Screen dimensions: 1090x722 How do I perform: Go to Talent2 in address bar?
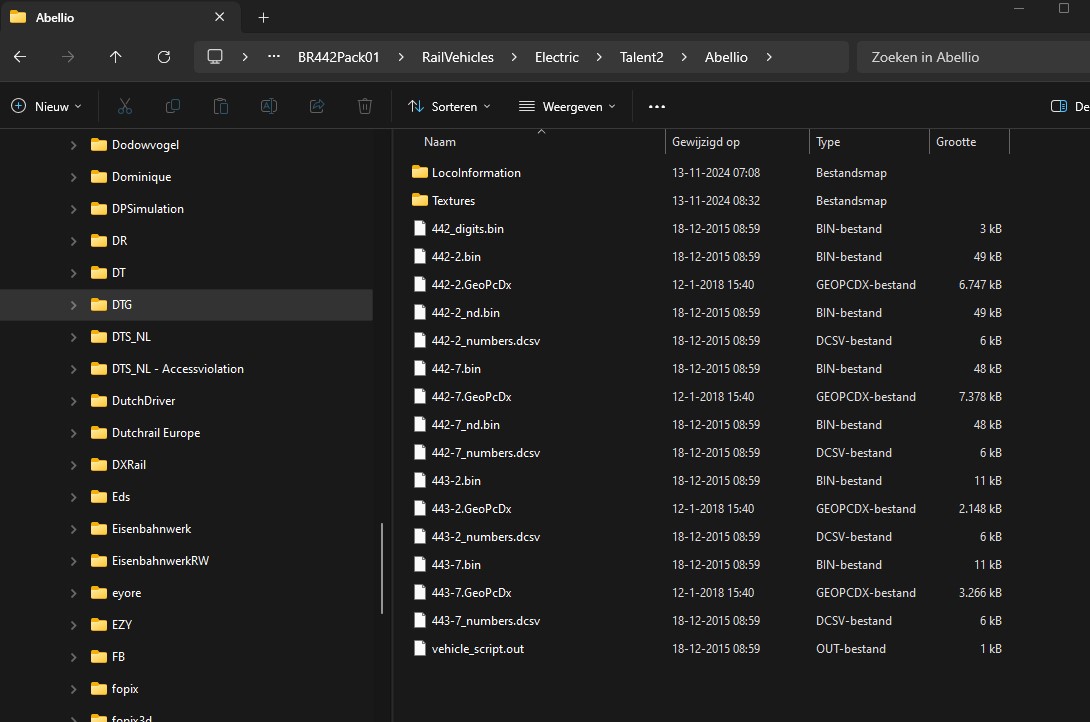pyautogui.click(x=642, y=57)
